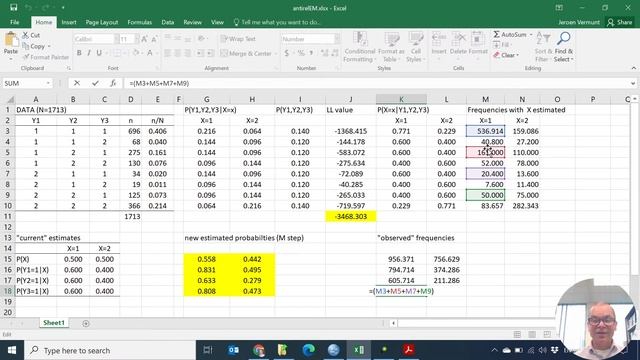Select the yellow cell with -3468.303
This screenshot has height=360, width=640.
[x=351, y=216]
